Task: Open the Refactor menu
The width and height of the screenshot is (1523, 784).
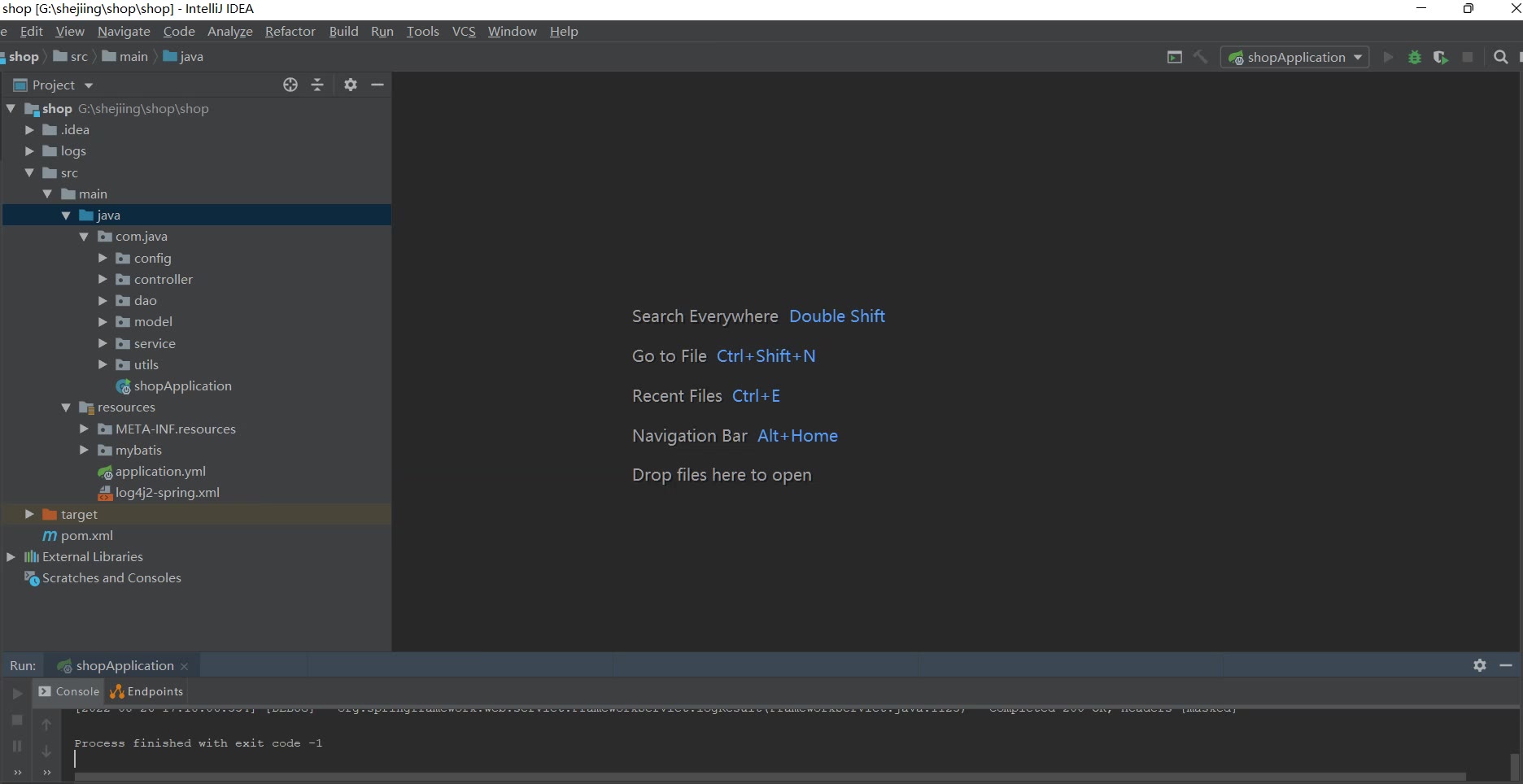Action: (290, 32)
